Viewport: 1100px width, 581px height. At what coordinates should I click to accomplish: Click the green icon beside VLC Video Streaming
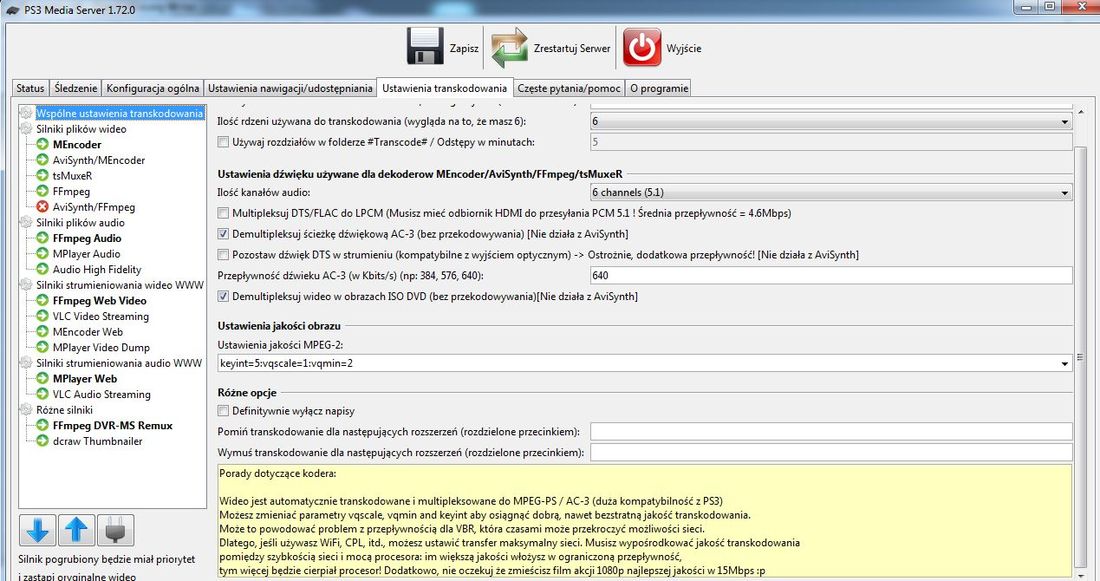[x=42, y=316]
